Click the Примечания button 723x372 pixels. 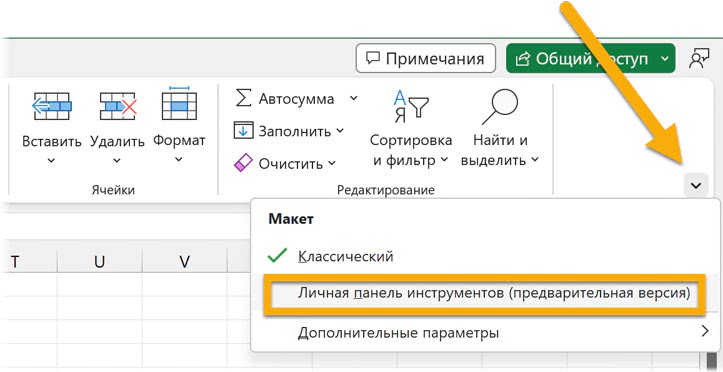point(426,59)
